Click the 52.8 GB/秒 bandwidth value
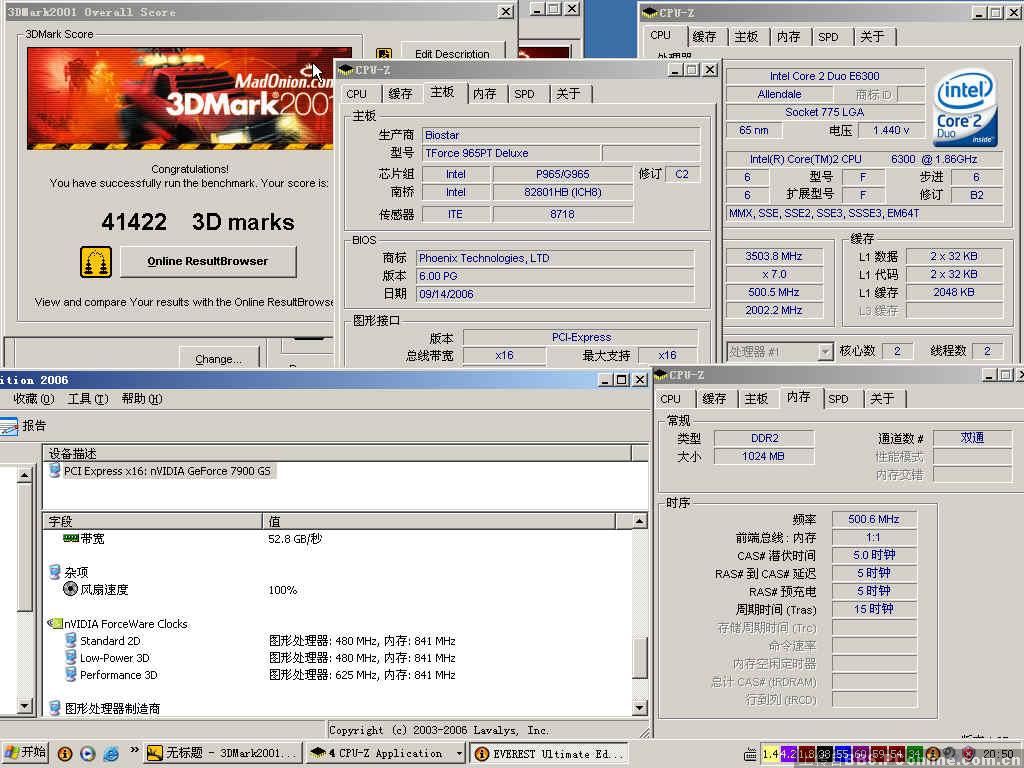The image size is (1024, 768). (295, 539)
